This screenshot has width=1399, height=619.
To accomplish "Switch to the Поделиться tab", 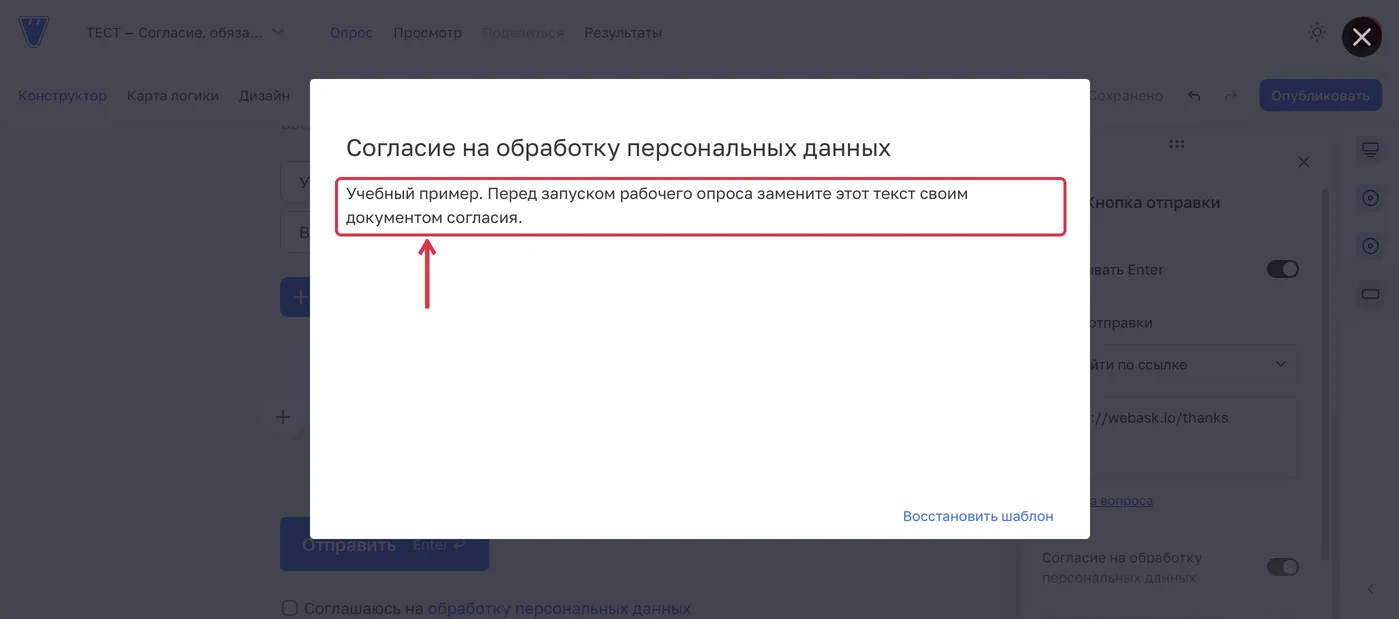I will pyautogui.click(x=523, y=32).
